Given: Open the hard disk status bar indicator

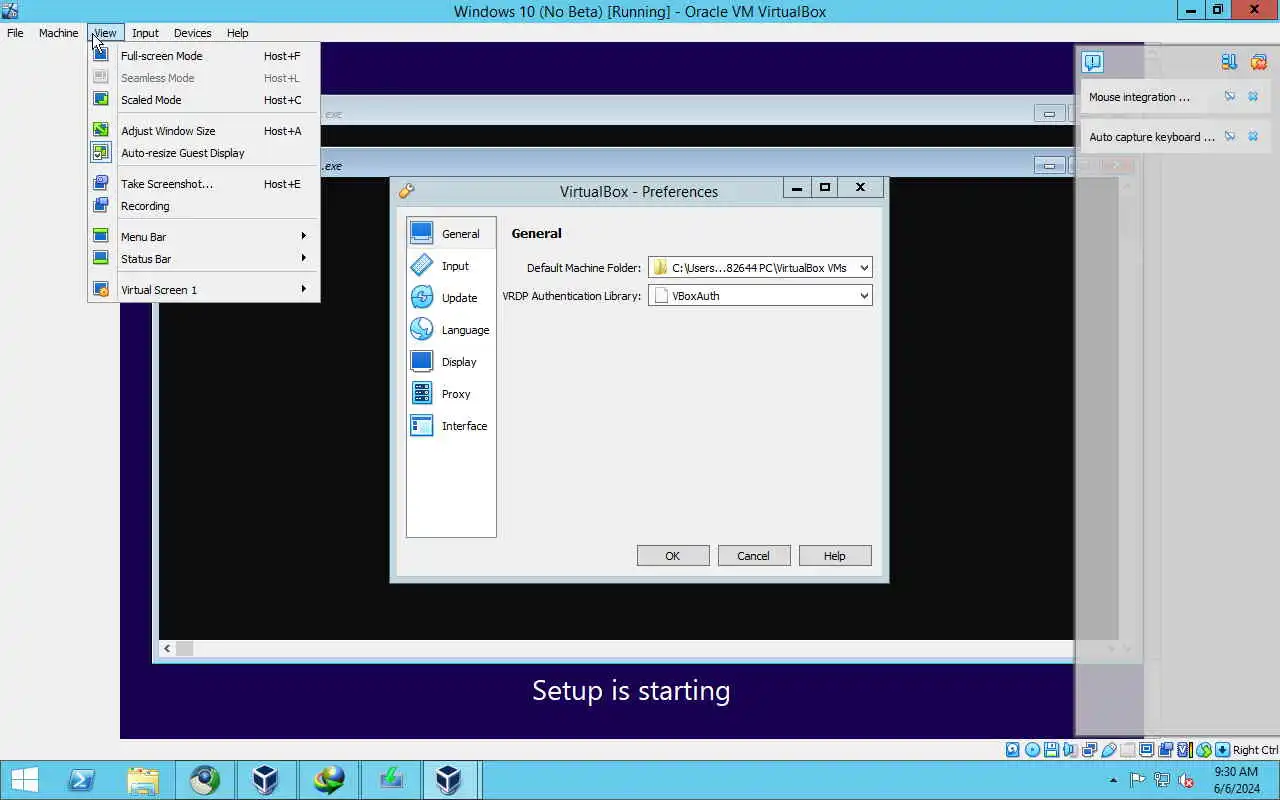Looking at the screenshot, I should [1012, 750].
